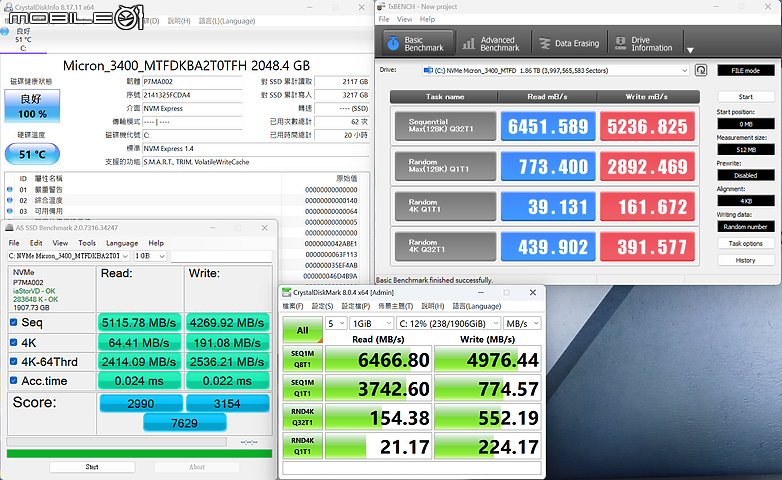
Task: Click the CrystalDiskMark All button
Action: 303,330
